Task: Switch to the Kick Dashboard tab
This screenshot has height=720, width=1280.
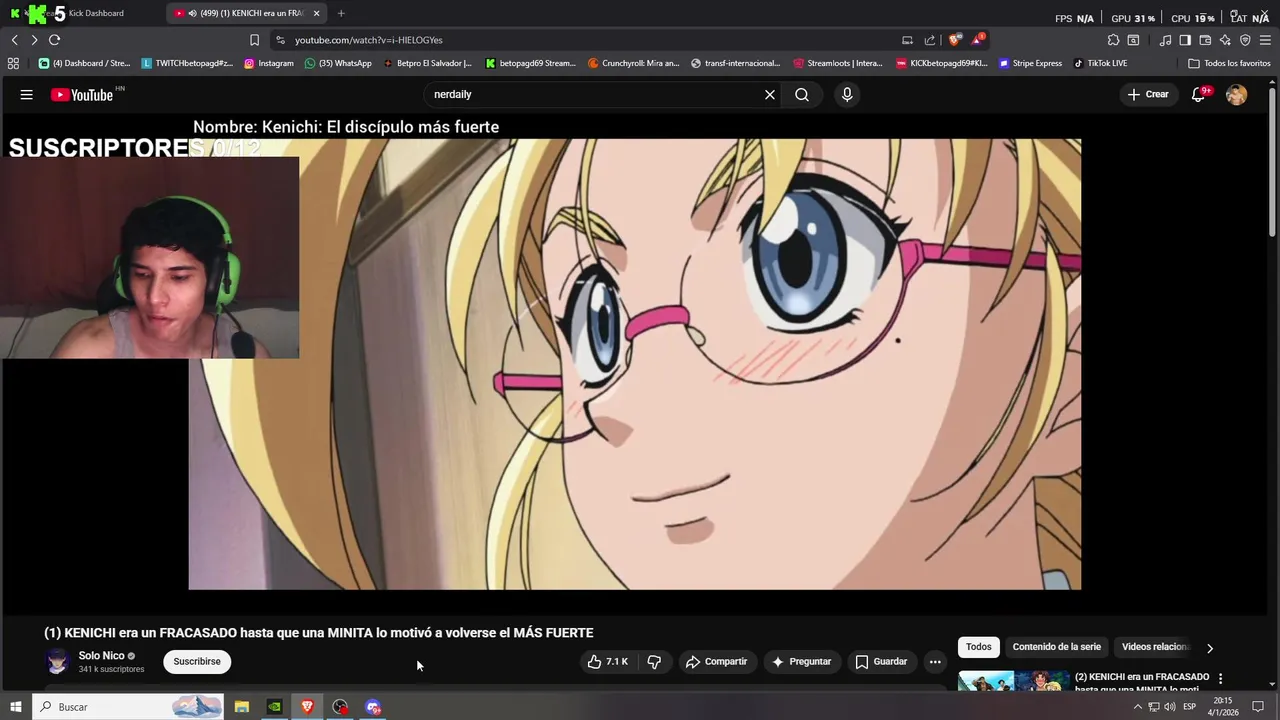Action: 82,13
